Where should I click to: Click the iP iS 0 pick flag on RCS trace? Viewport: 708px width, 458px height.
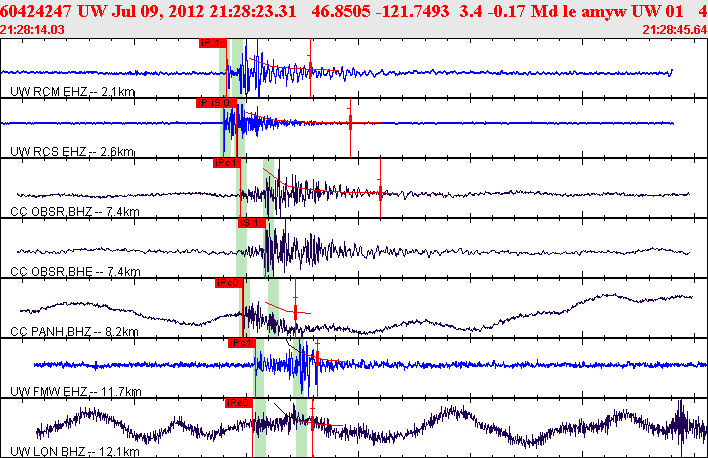(216, 103)
